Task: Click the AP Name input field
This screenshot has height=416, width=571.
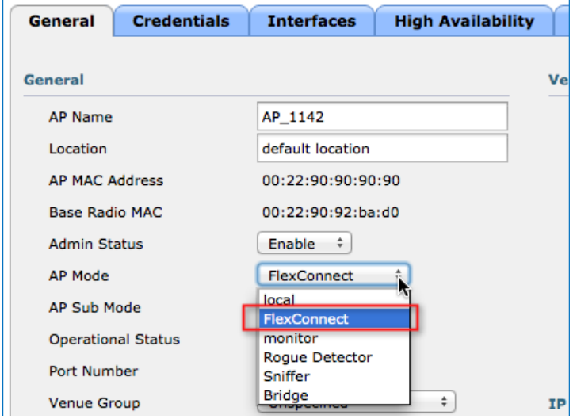Action: pyautogui.click(x=382, y=117)
